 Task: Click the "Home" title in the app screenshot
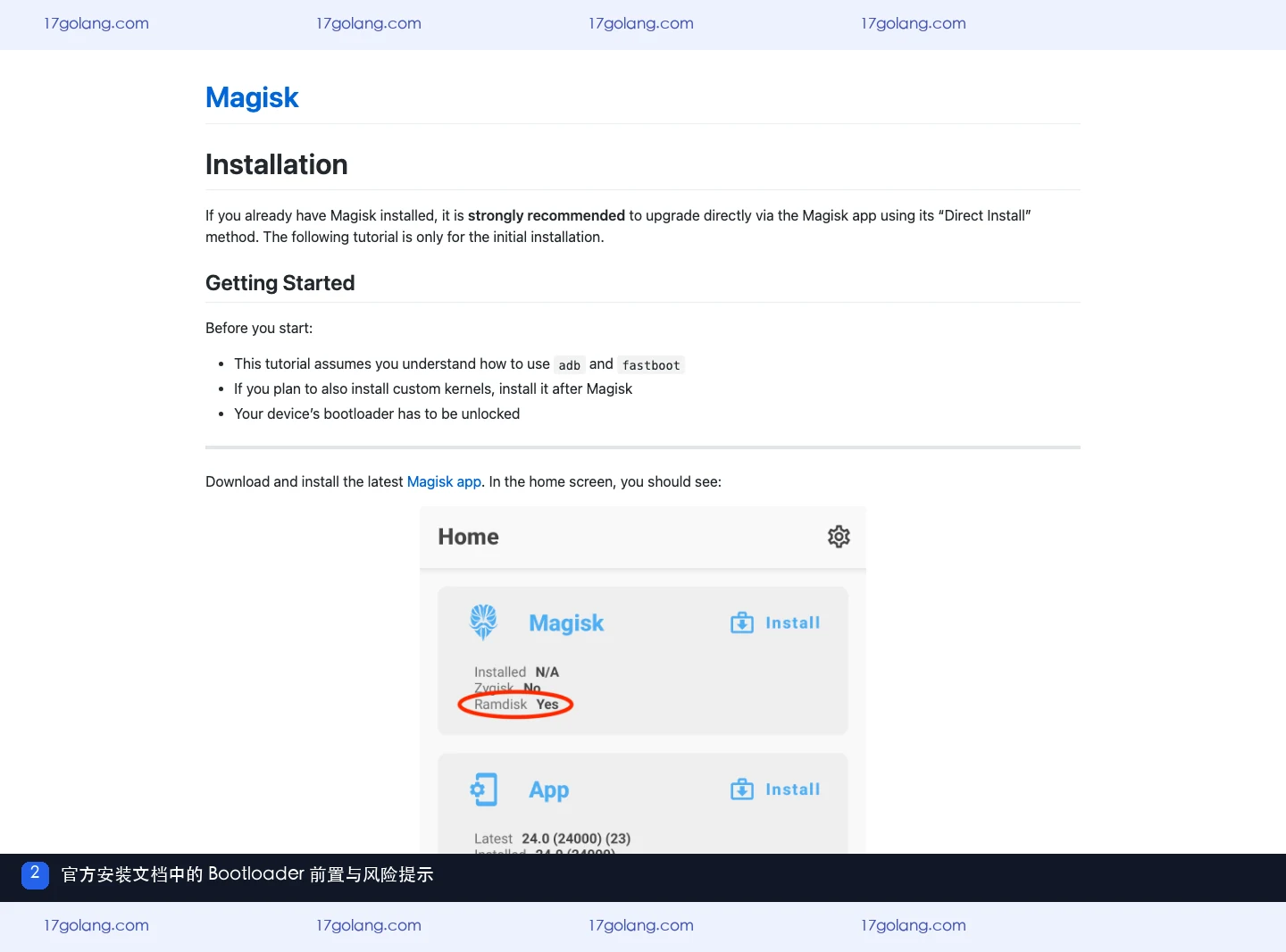(469, 537)
